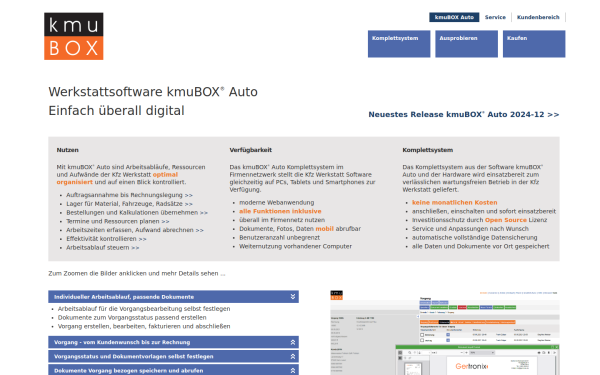Click 'Einfach überall digital' subheadline
600x375 pixels.
(x=116, y=111)
